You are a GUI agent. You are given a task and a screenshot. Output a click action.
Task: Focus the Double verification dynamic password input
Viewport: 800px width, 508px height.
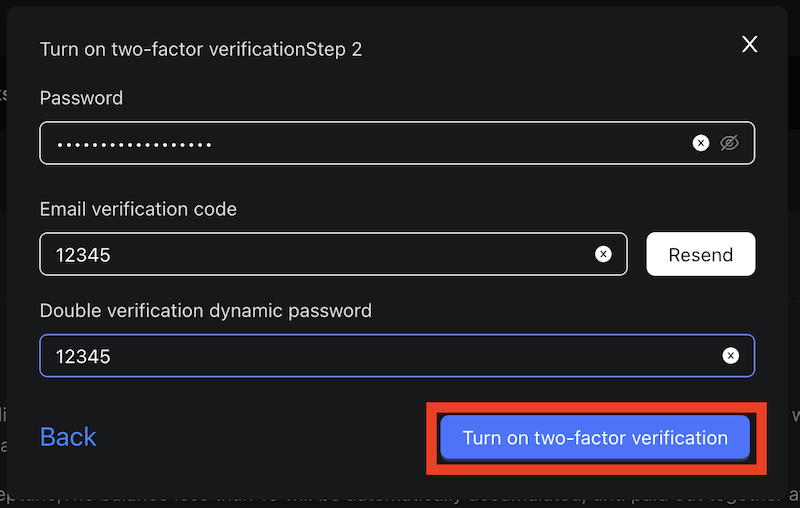click(400, 355)
